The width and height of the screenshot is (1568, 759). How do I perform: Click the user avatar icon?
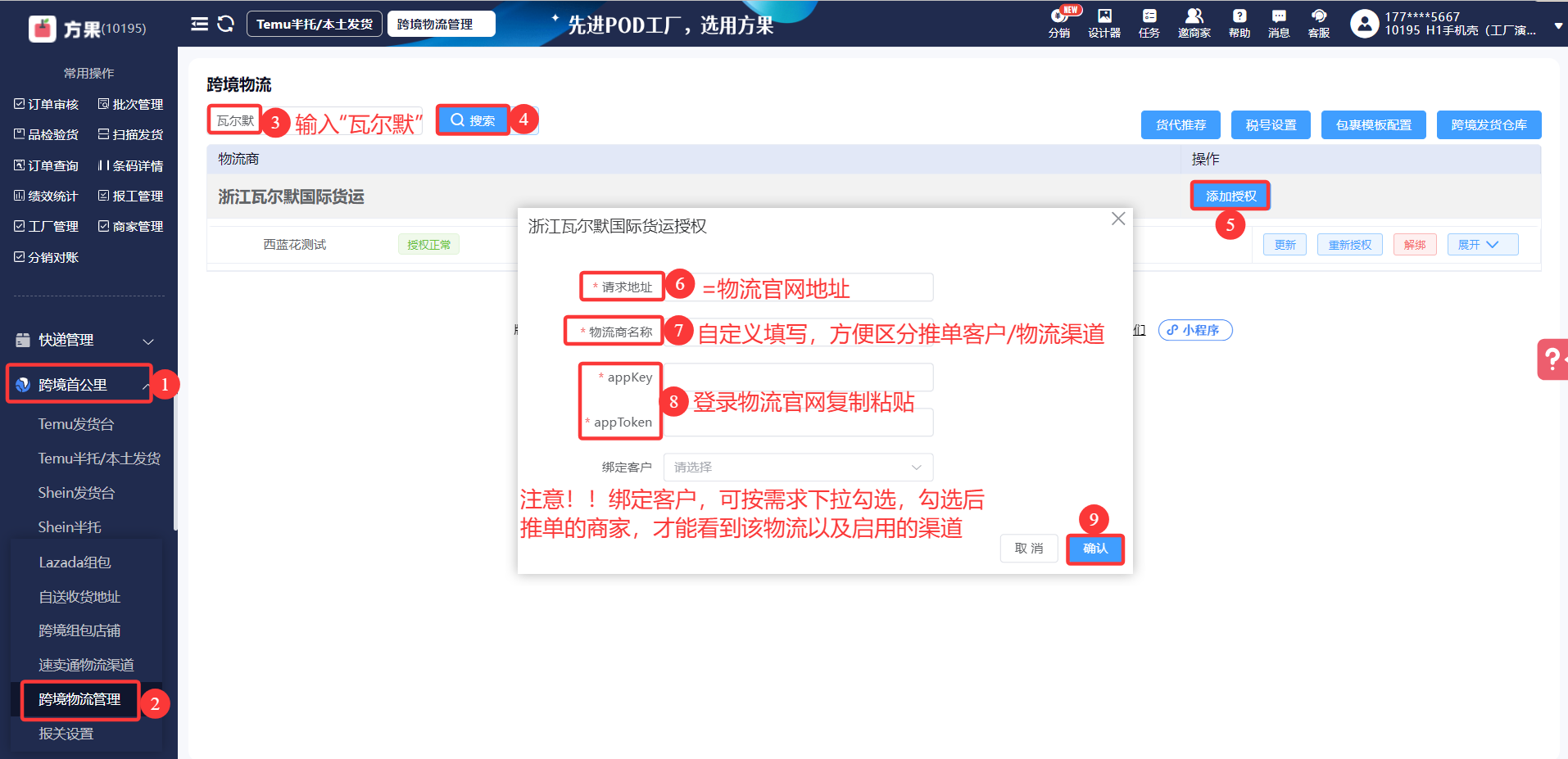coord(1364,24)
